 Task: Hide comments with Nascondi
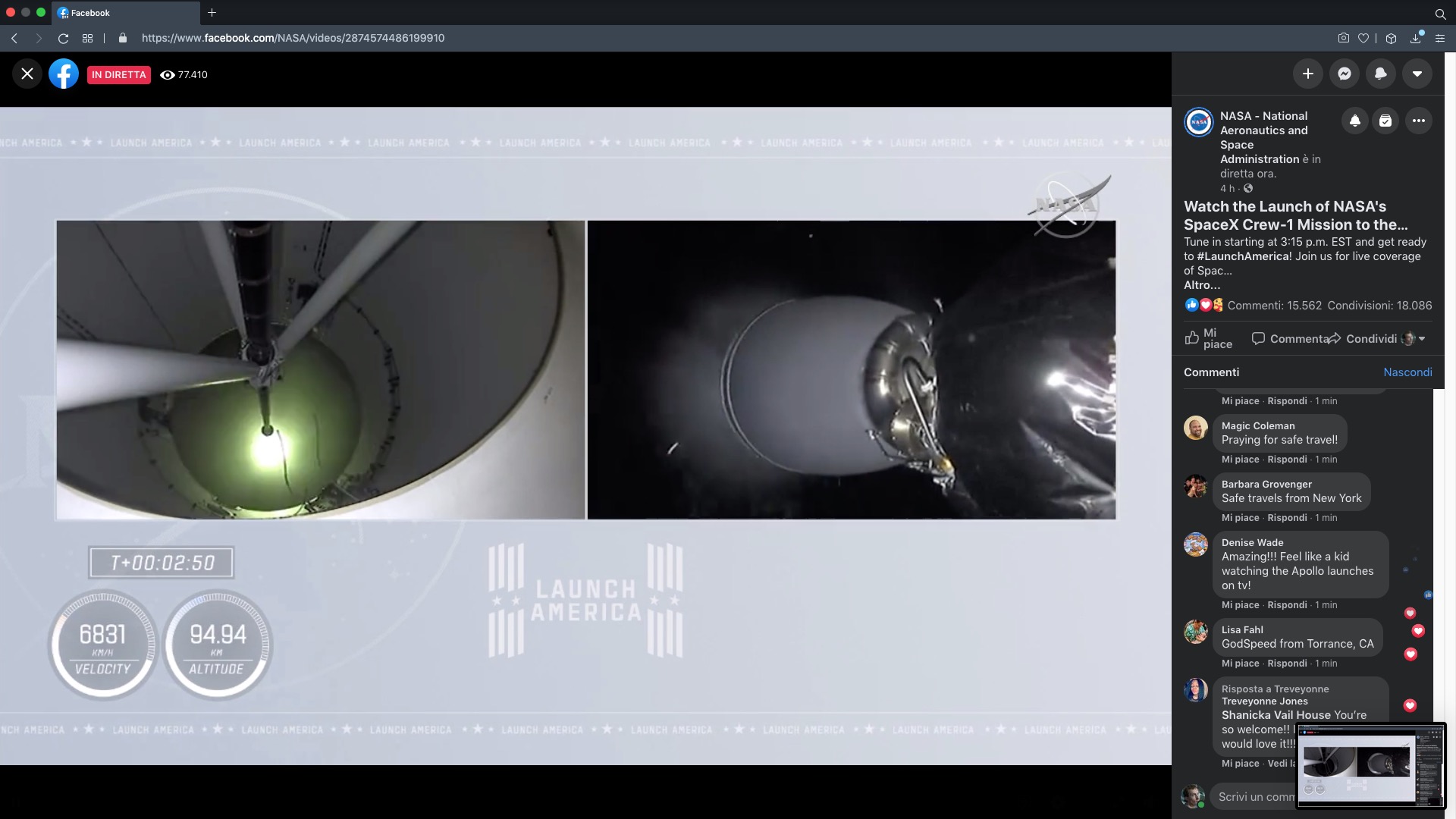tap(1407, 372)
